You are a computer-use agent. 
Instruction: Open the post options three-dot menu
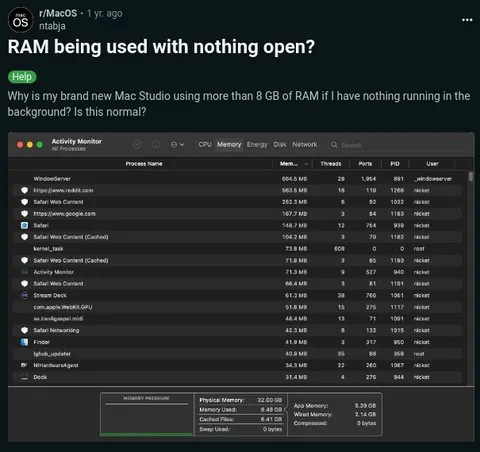click(x=467, y=20)
